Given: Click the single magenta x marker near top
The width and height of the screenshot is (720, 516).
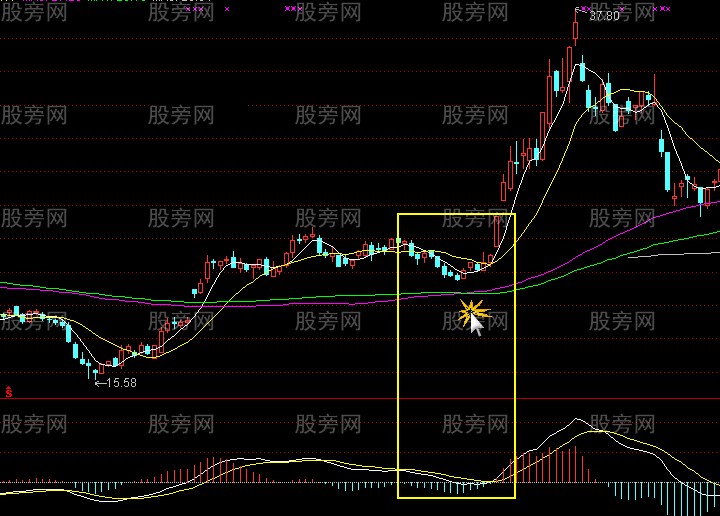Looking at the screenshot, I should pos(227,9).
